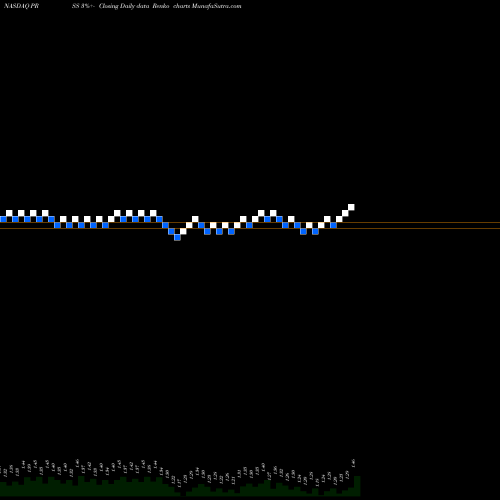Select the lowest blue Renko brick
The width and height of the screenshot is (500, 500).
[177, 237]
